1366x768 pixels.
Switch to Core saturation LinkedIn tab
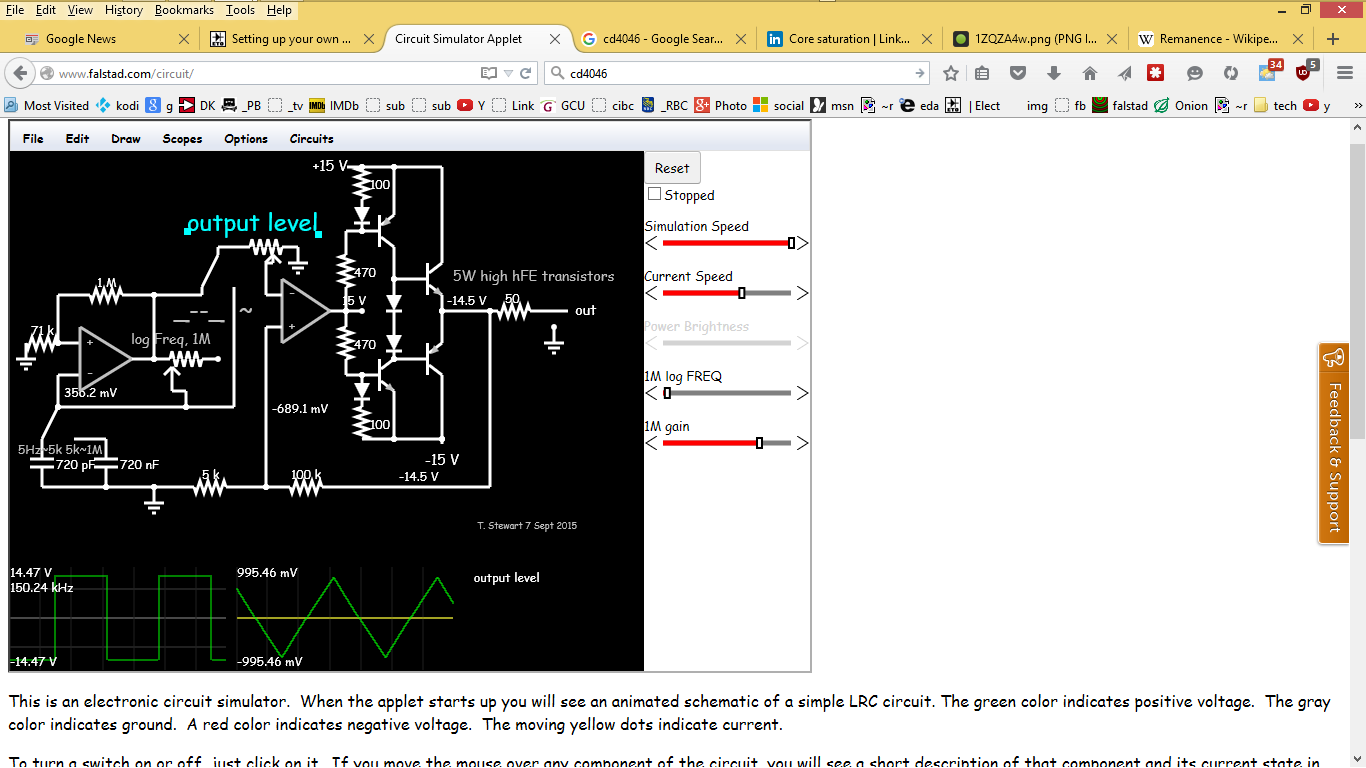point(849,39)
